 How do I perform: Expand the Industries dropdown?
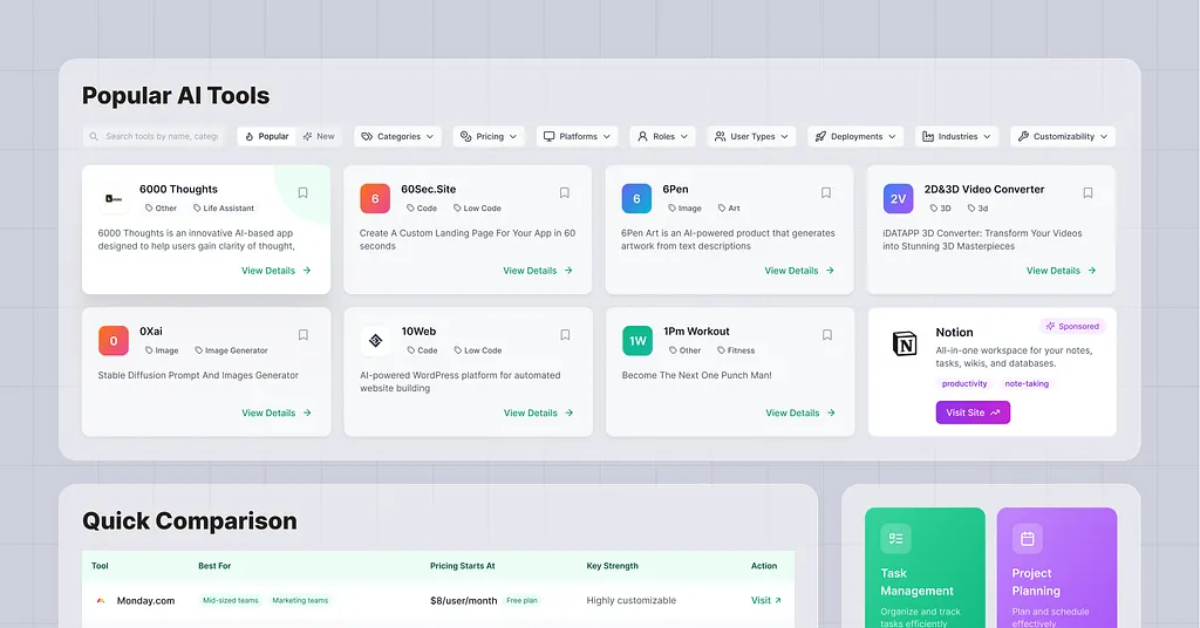956,136
